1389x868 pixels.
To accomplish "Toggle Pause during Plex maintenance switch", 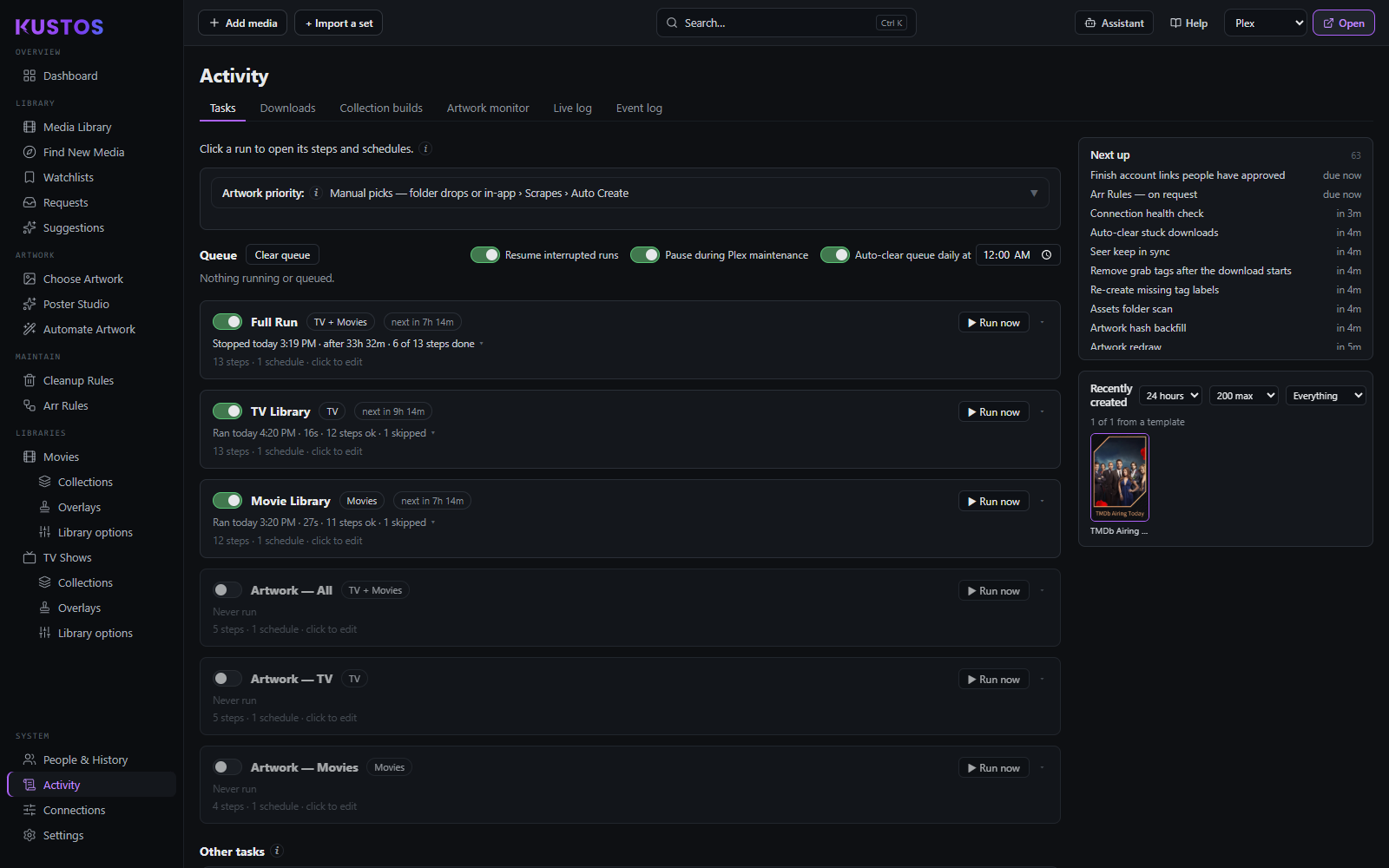I will pos(645,255).
